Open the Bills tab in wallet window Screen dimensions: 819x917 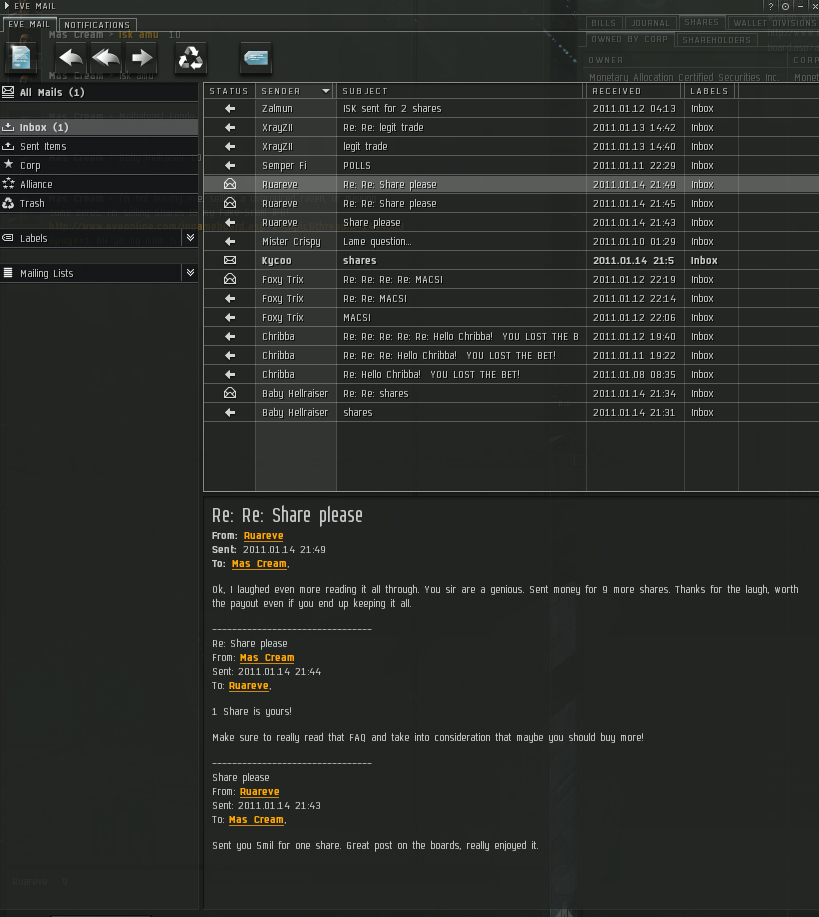[603, 23]
